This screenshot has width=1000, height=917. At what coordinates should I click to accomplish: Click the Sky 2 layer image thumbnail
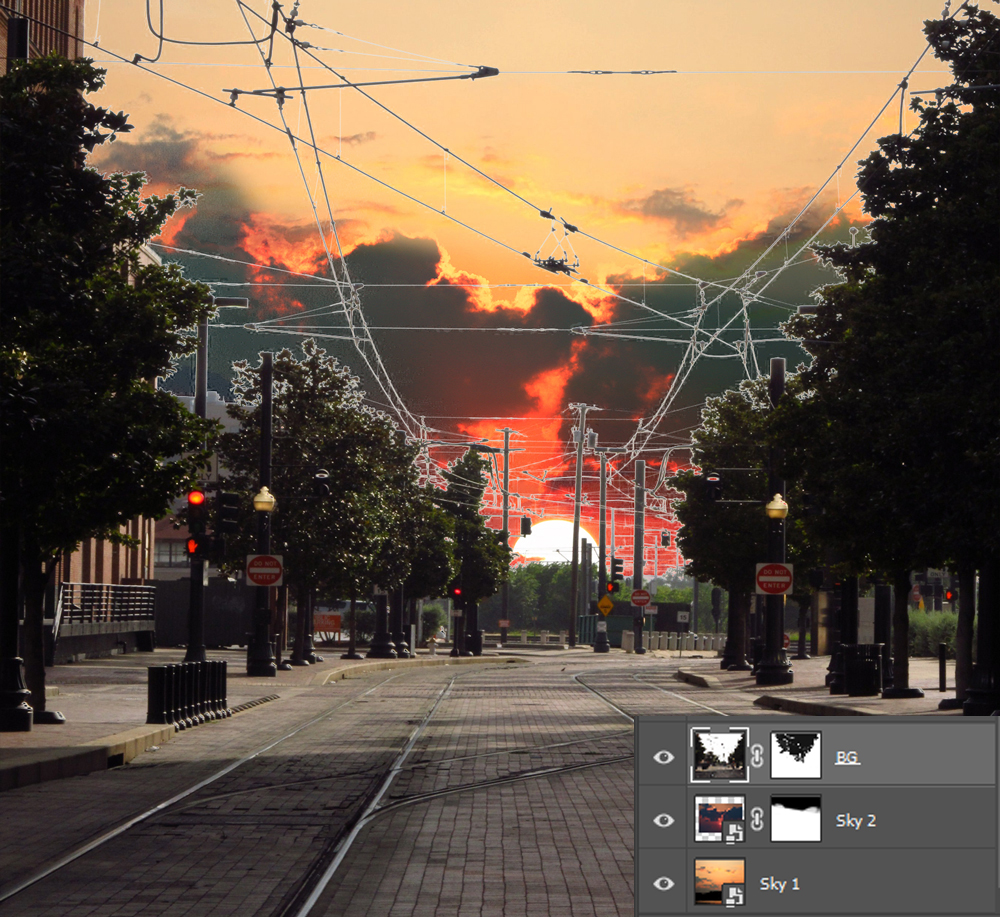(x=715, y=815)
